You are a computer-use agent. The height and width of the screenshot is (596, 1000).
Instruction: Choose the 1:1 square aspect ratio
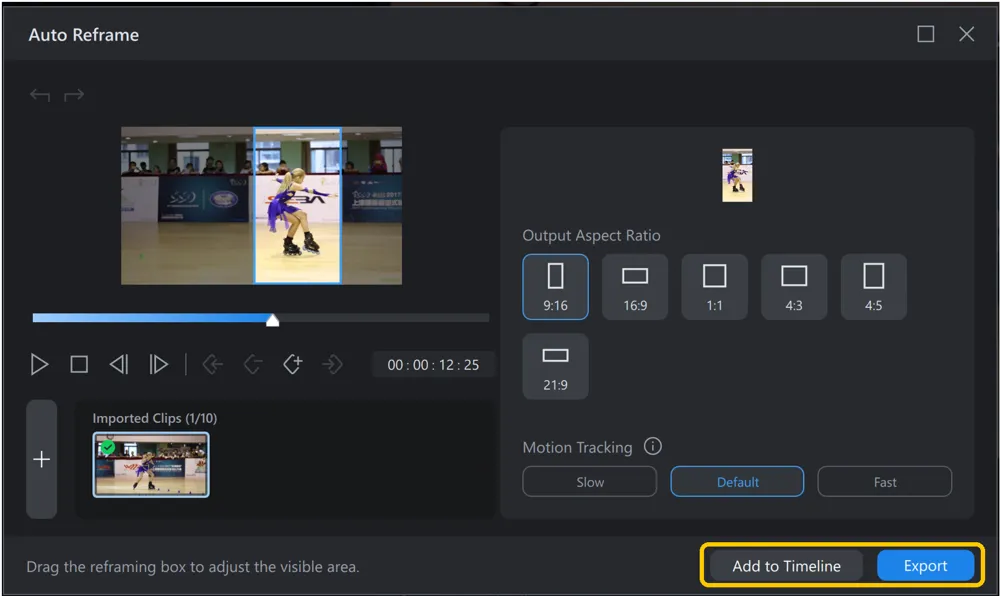[x=714, y=287]
